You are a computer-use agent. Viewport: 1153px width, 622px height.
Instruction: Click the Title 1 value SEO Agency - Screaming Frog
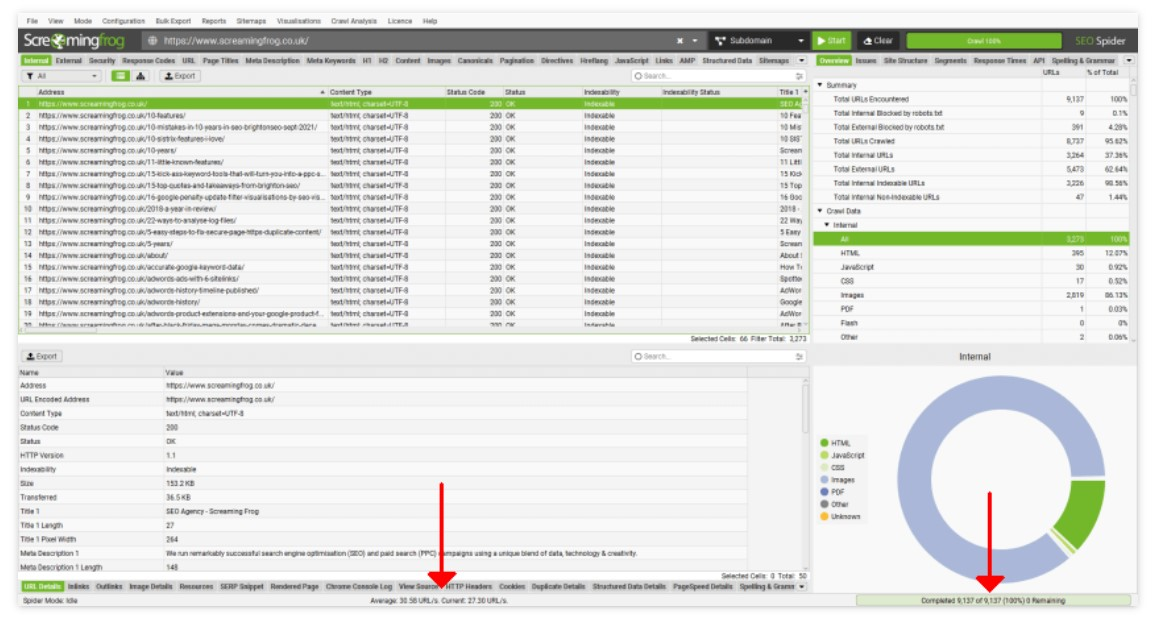[213, 511]
